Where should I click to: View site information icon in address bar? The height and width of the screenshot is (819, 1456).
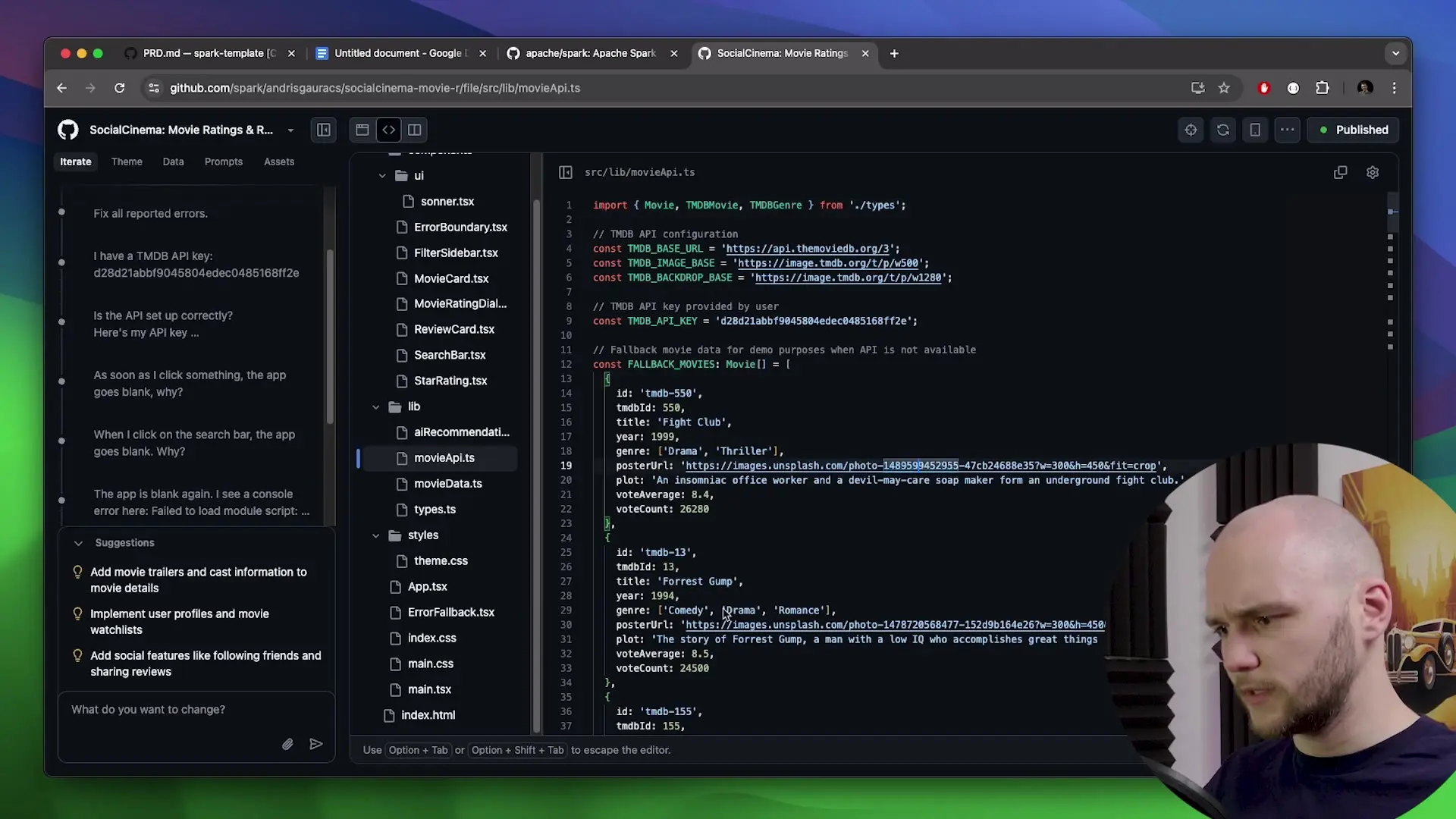[x=154, y=88]
